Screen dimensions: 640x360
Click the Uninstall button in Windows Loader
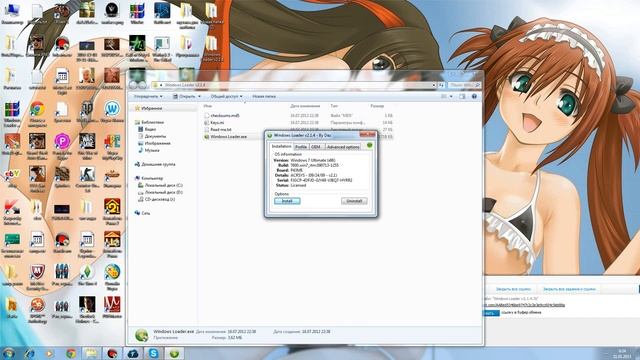pyautogui.click(x=354, y=201)
